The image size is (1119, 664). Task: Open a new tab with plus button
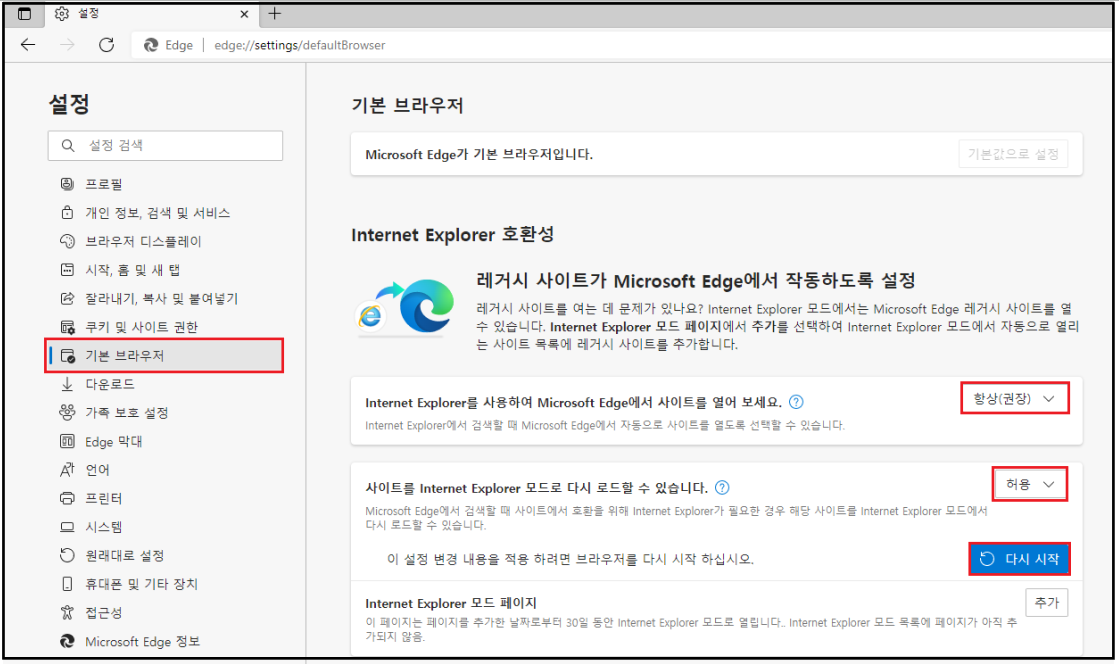[275, 13]
